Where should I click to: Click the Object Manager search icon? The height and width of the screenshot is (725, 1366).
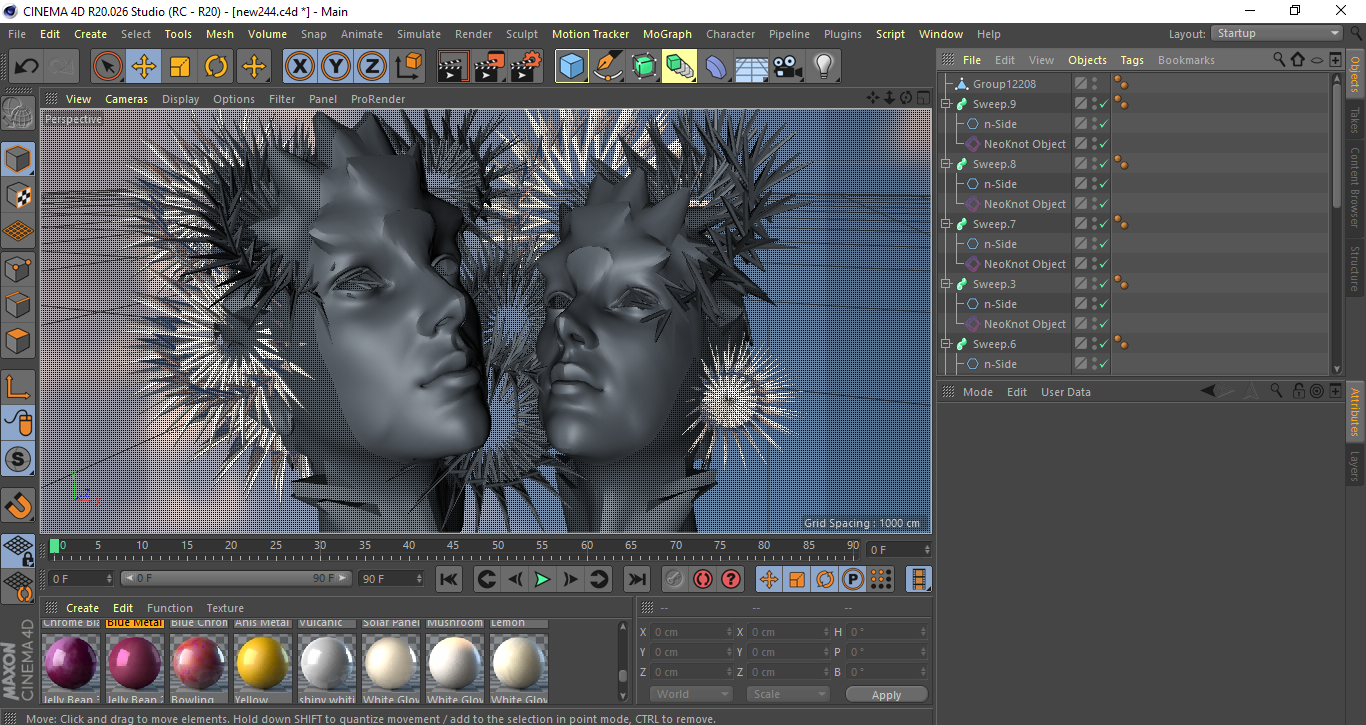coord(1279,60)
